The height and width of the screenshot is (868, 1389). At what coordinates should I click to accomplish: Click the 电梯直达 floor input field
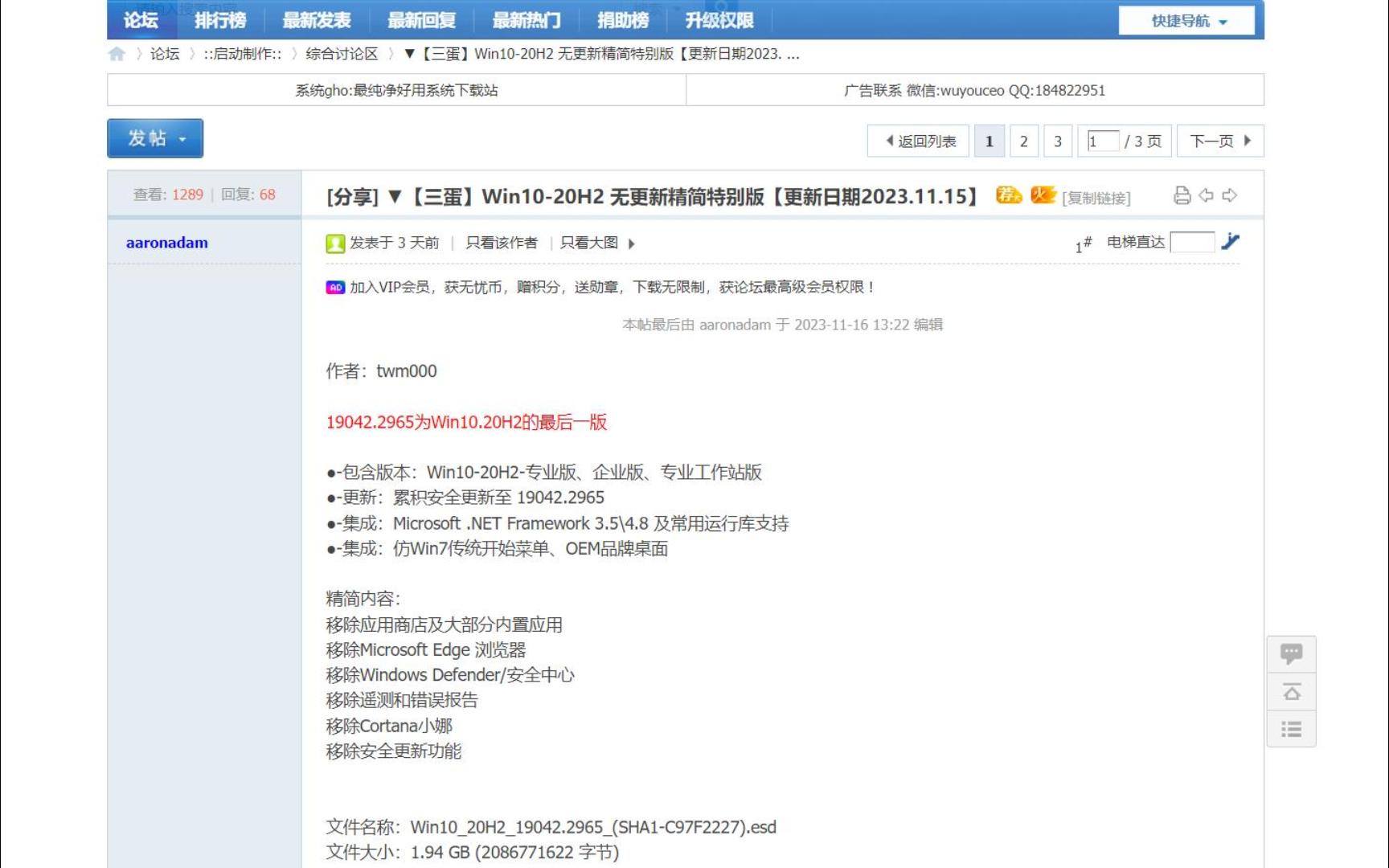1192,242
